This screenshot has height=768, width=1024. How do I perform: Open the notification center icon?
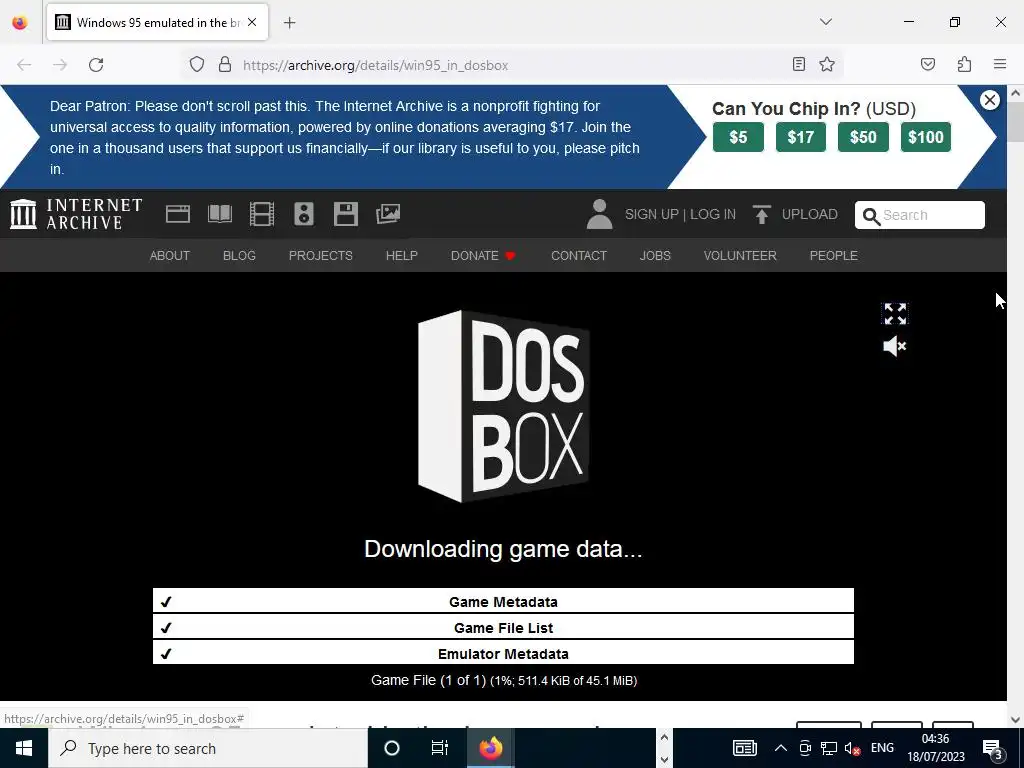pyautogui.click(x=993, y=748)
